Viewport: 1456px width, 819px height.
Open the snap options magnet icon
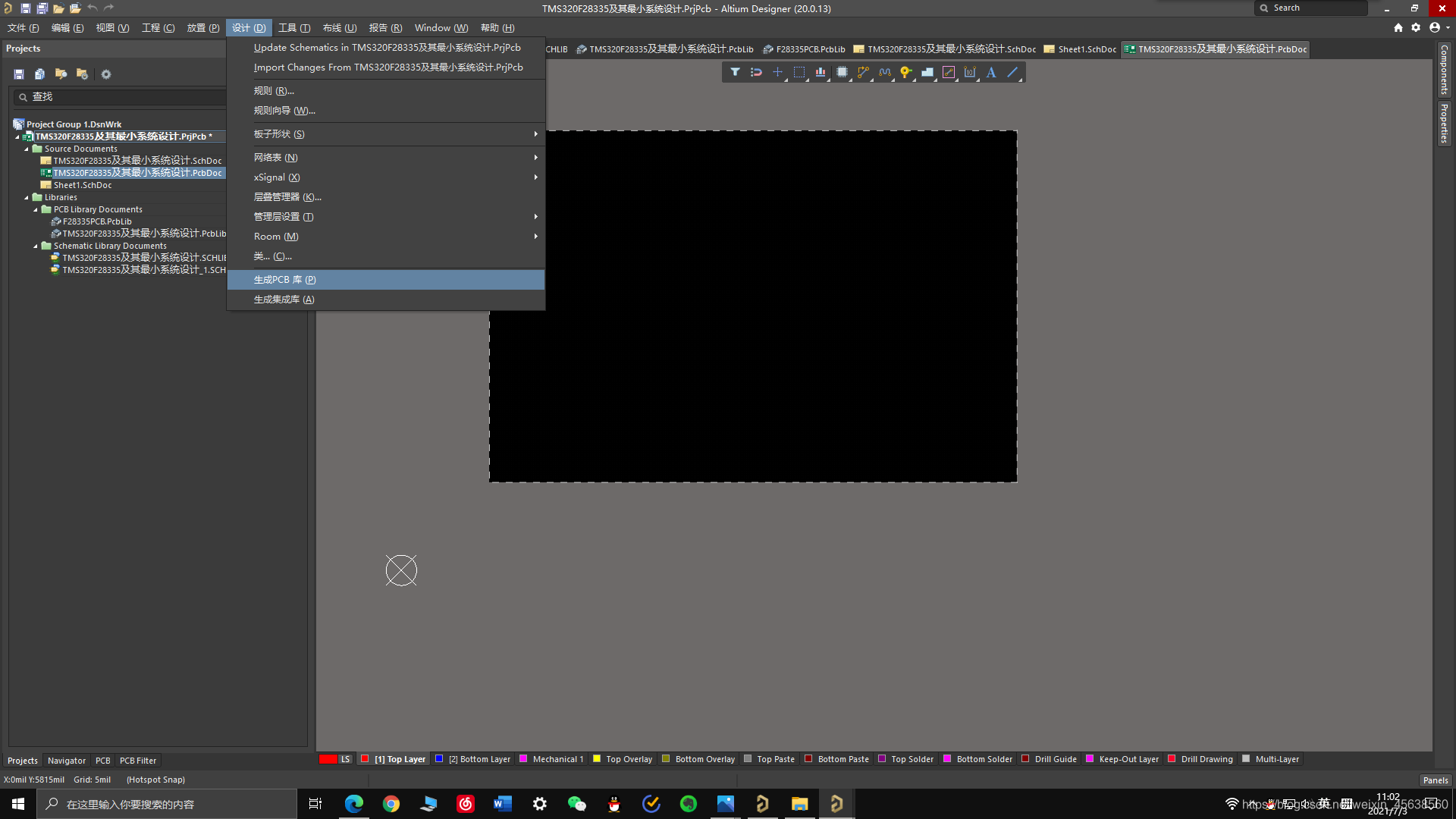(x=756, y=72)
